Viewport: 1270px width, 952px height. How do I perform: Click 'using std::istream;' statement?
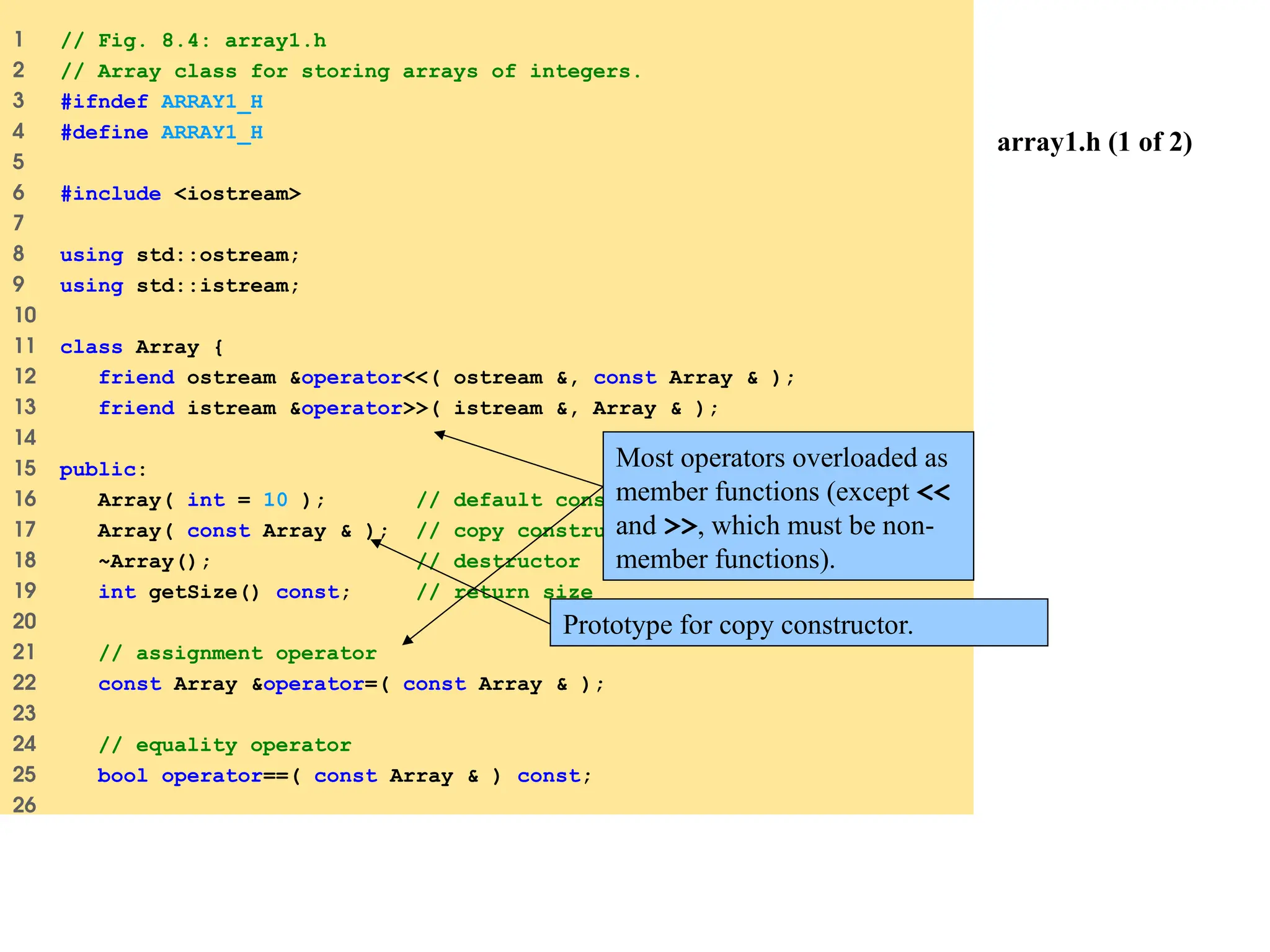(x=180, y=286)
